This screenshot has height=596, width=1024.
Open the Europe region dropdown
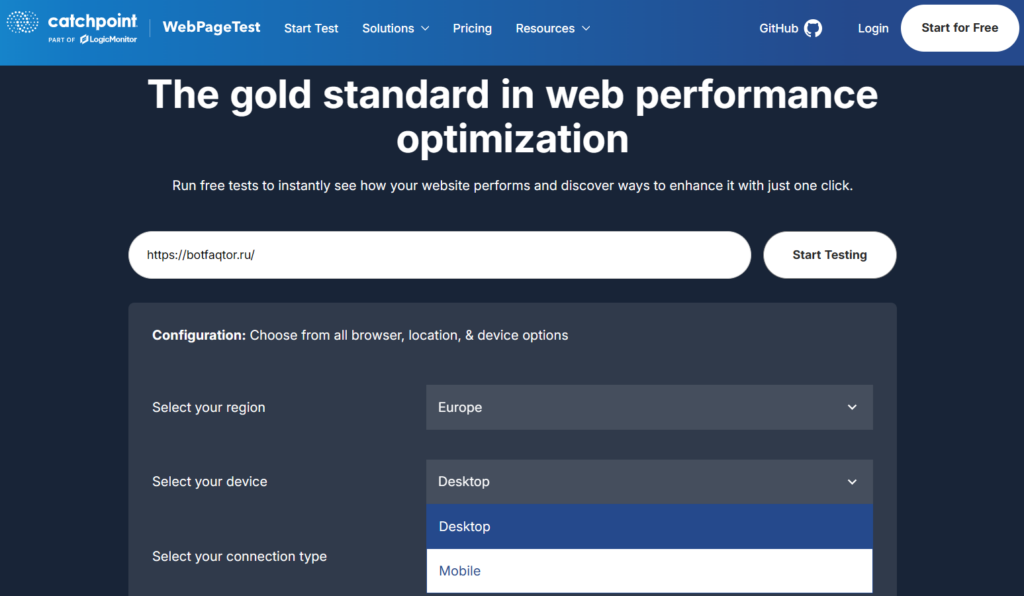coord(649,407)
